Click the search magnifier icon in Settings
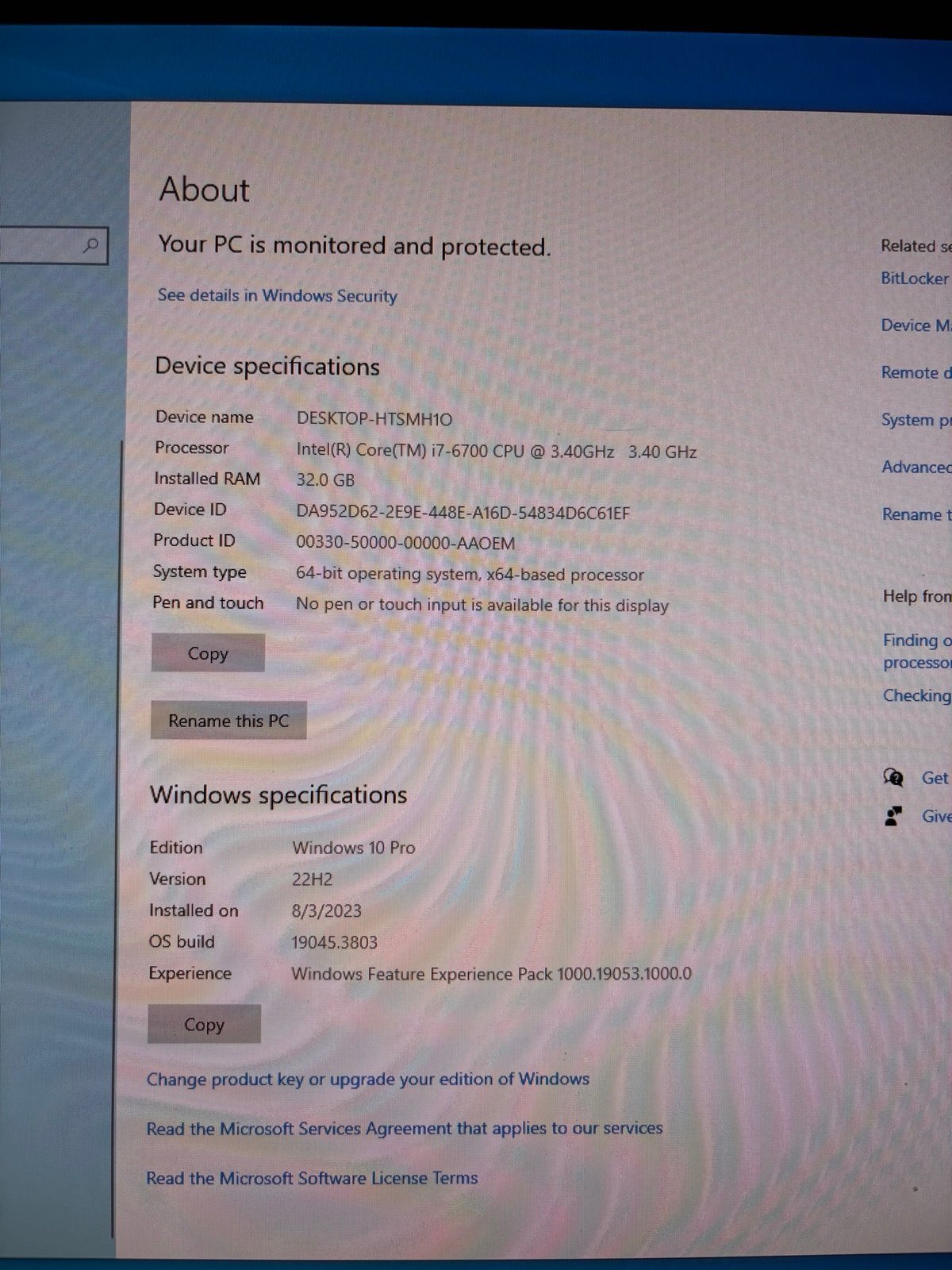Viewport: 952px width, 1270px height. (x=91, y=245)
